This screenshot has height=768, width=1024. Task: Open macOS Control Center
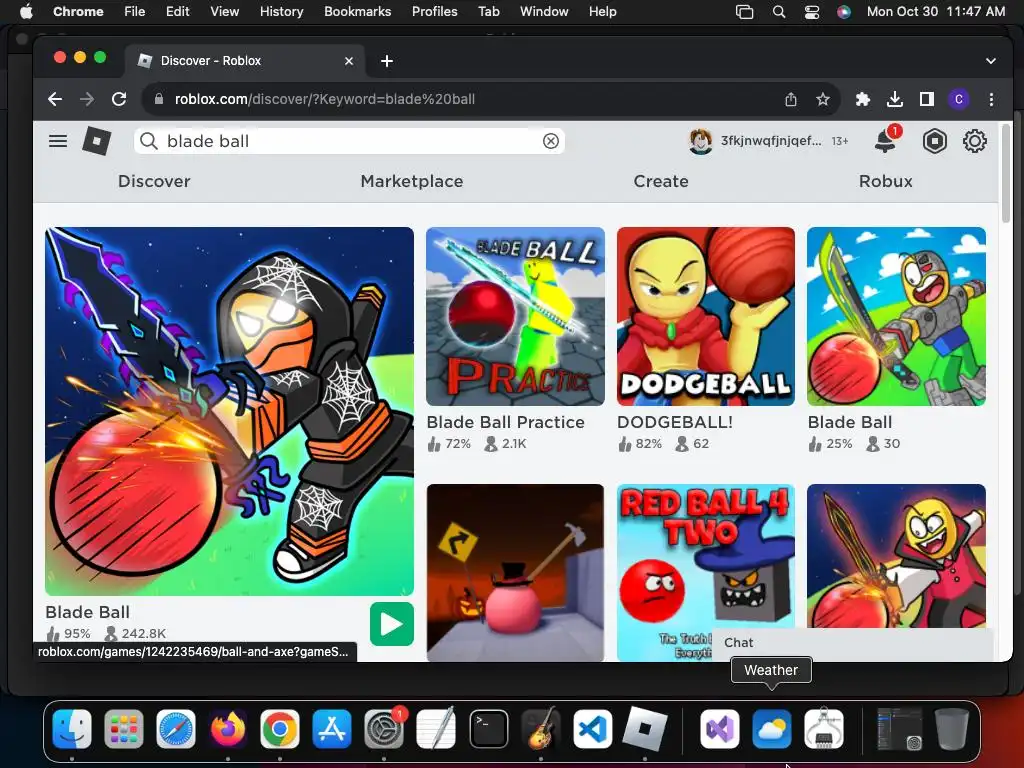click(x=811, y=12)
